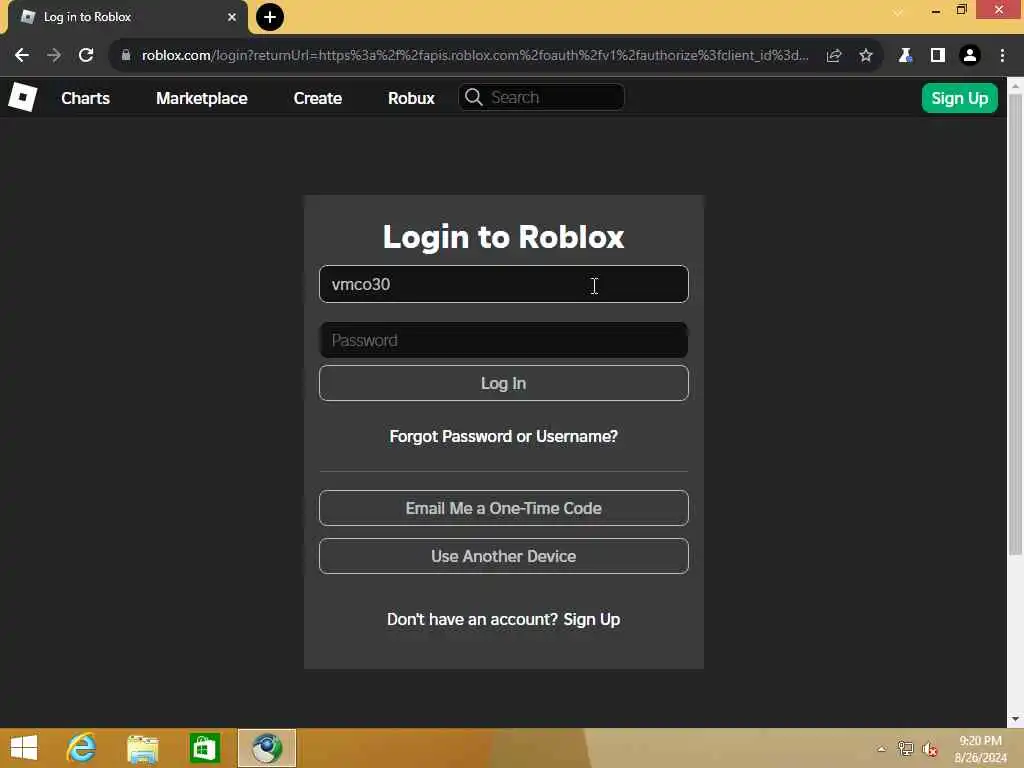Open the Marketplace nav item
Image resolution: width=1024 pixels, height=768 pixels.
pyautogui.click(x=202, y=98)
